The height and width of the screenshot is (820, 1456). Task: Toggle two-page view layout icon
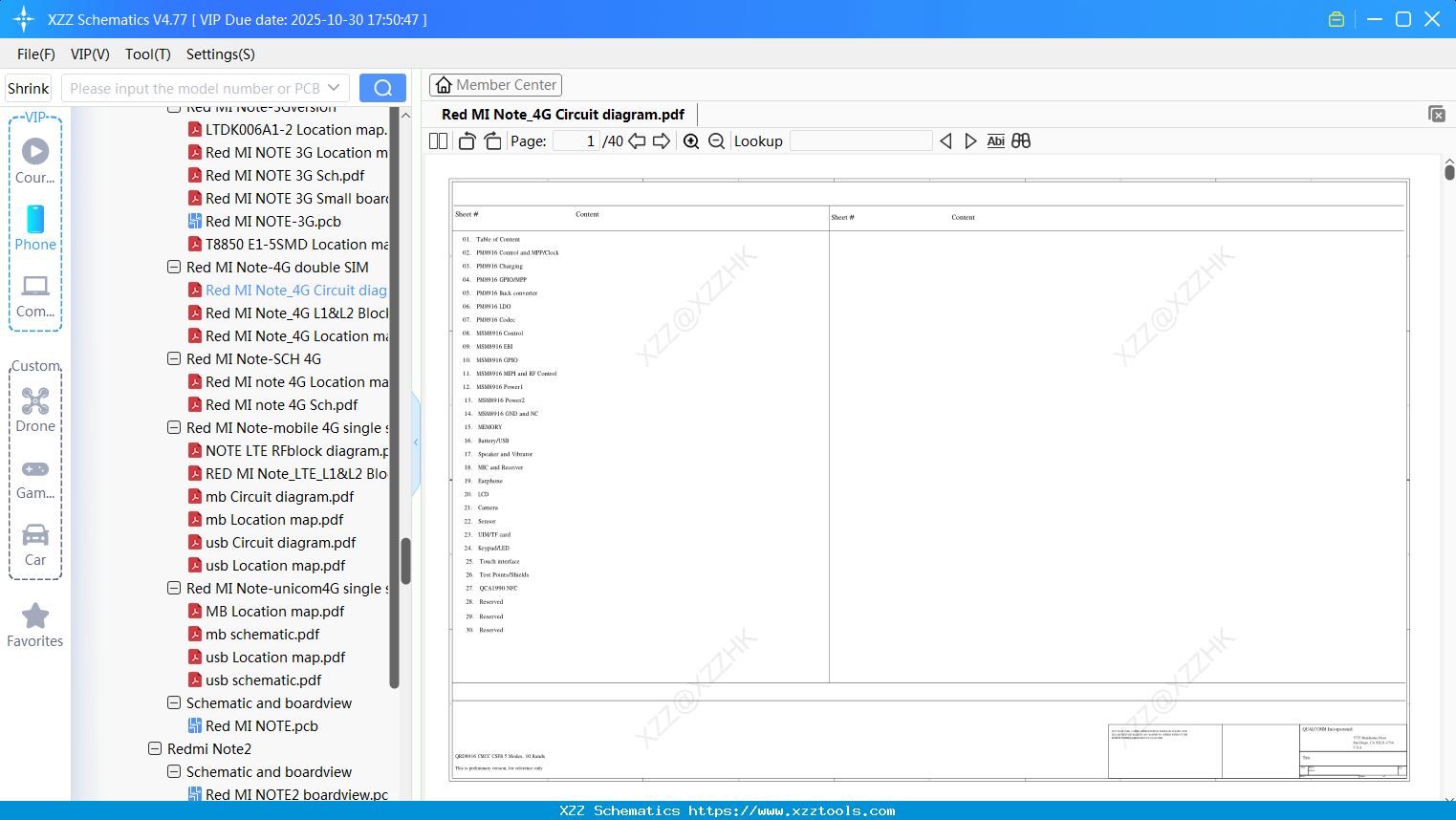coord(438,141)
